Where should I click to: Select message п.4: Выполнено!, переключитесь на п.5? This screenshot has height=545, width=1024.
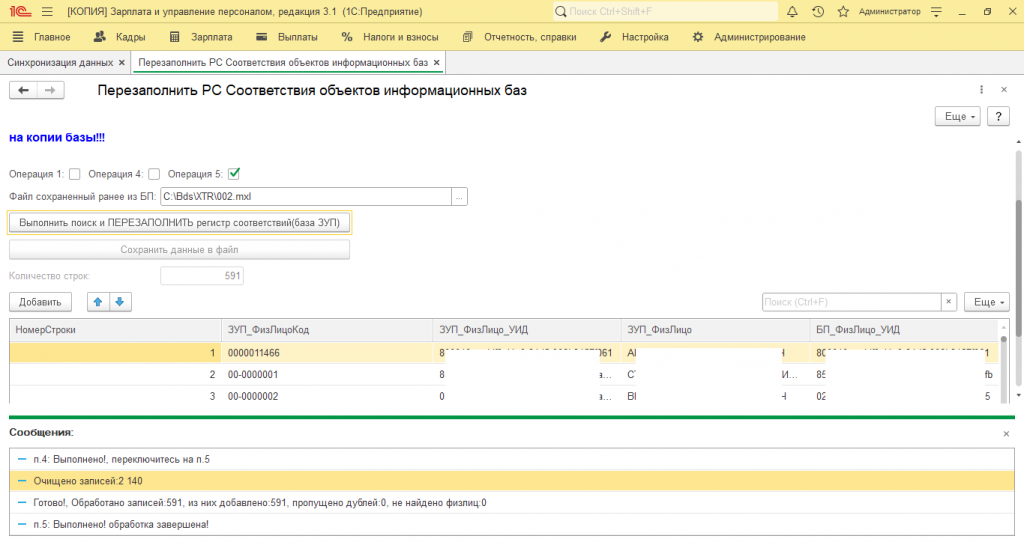tap(512, 459)
